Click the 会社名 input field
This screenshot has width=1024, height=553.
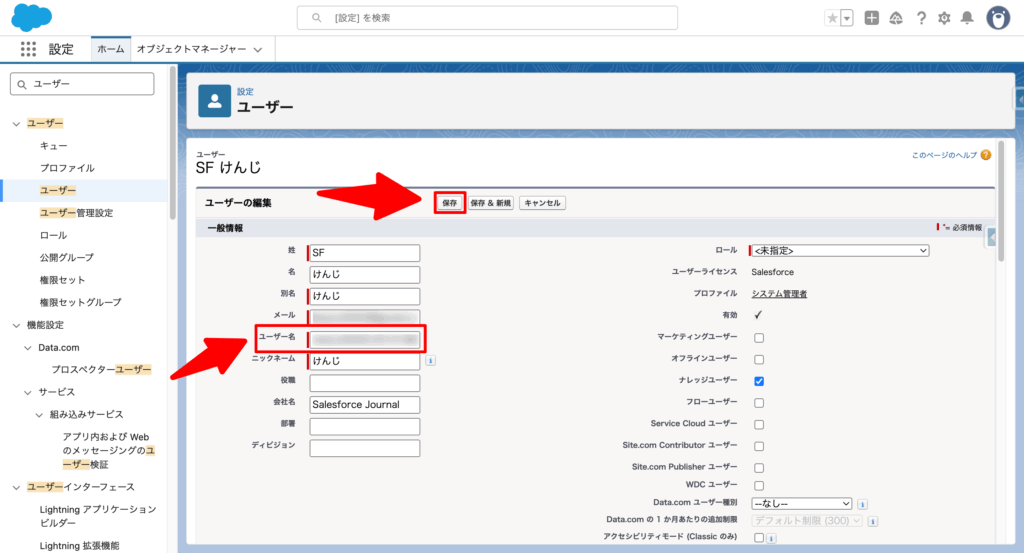[x=364, y=404]
